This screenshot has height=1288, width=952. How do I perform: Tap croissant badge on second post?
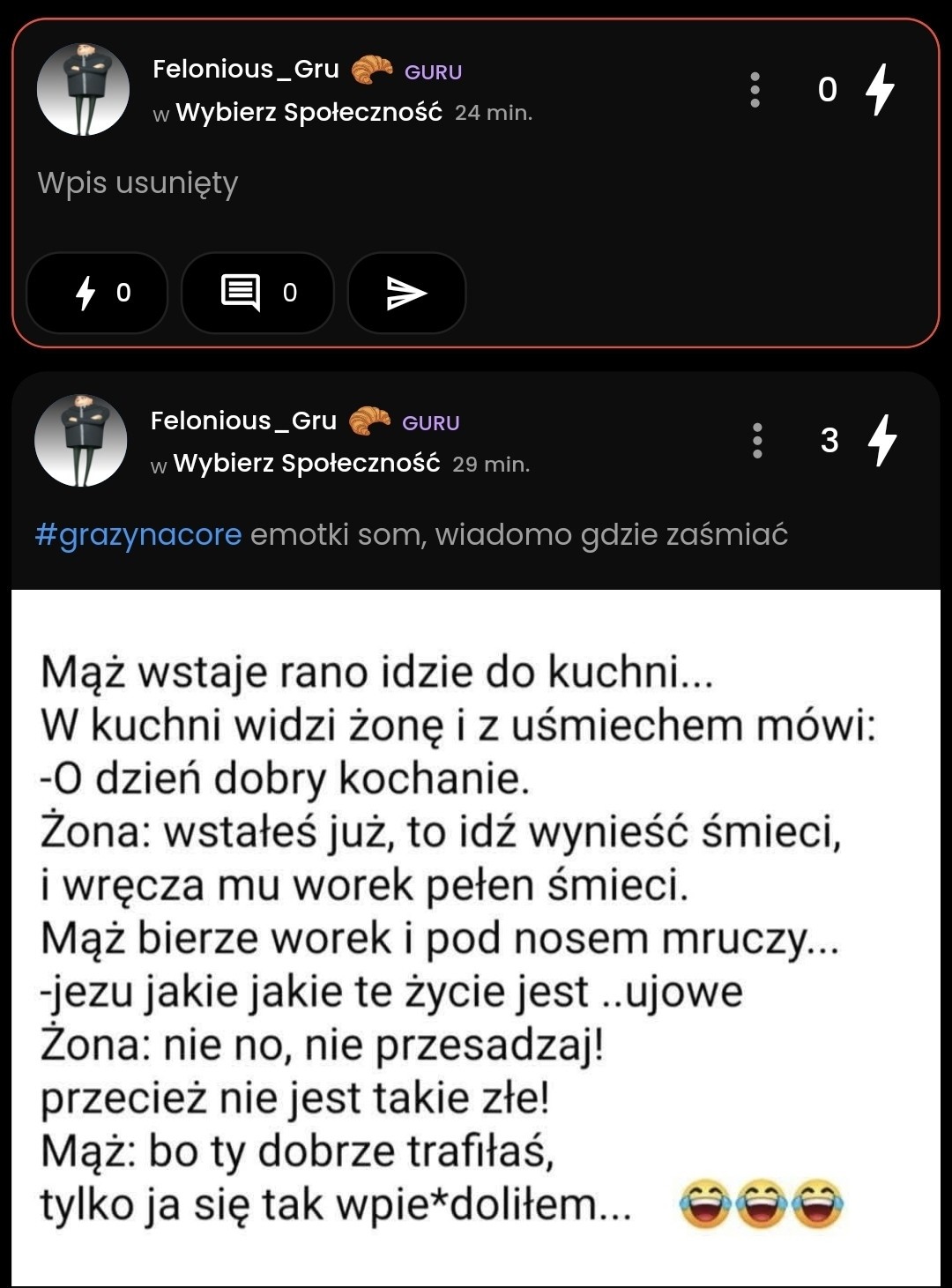(369, 421)
